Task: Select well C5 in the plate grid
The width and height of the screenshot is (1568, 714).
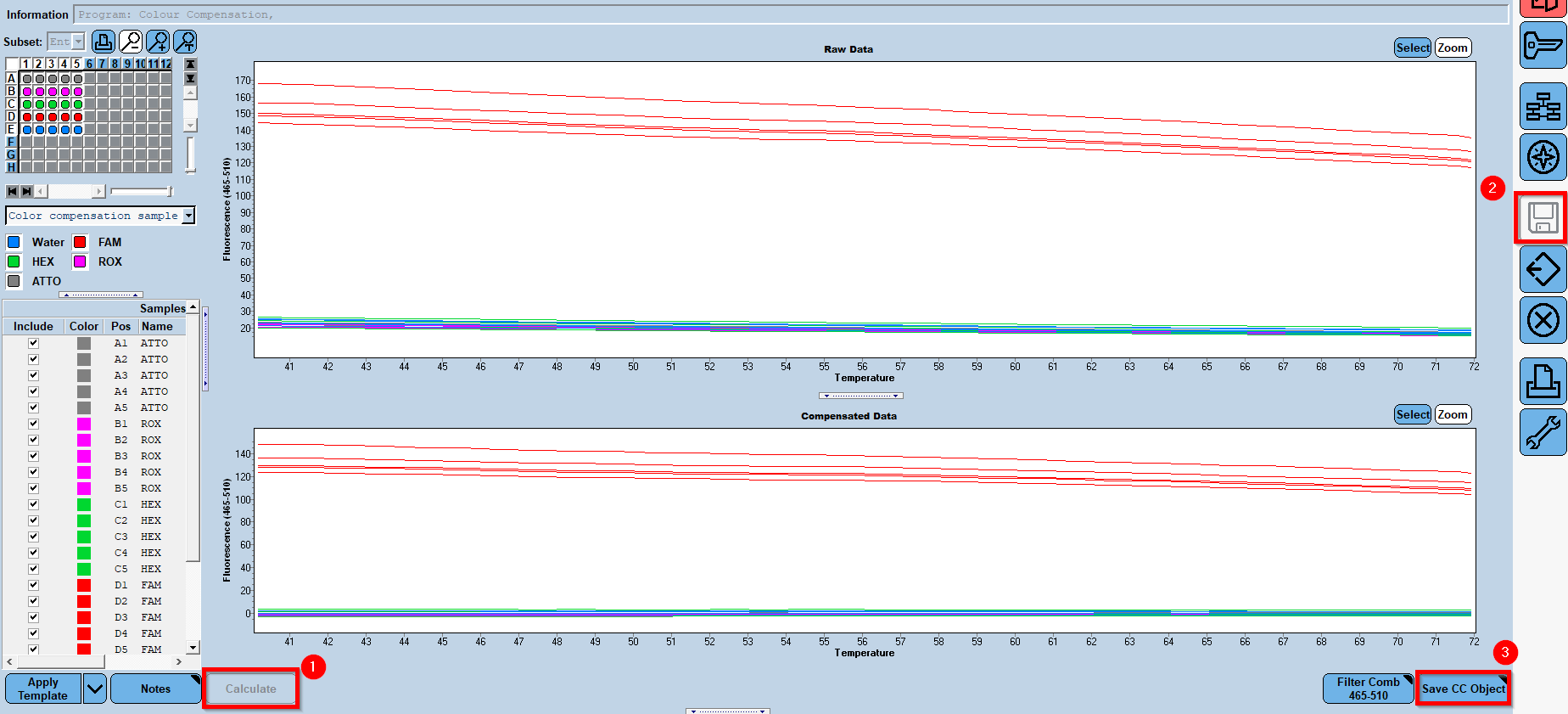Action: tap(78, 104)
